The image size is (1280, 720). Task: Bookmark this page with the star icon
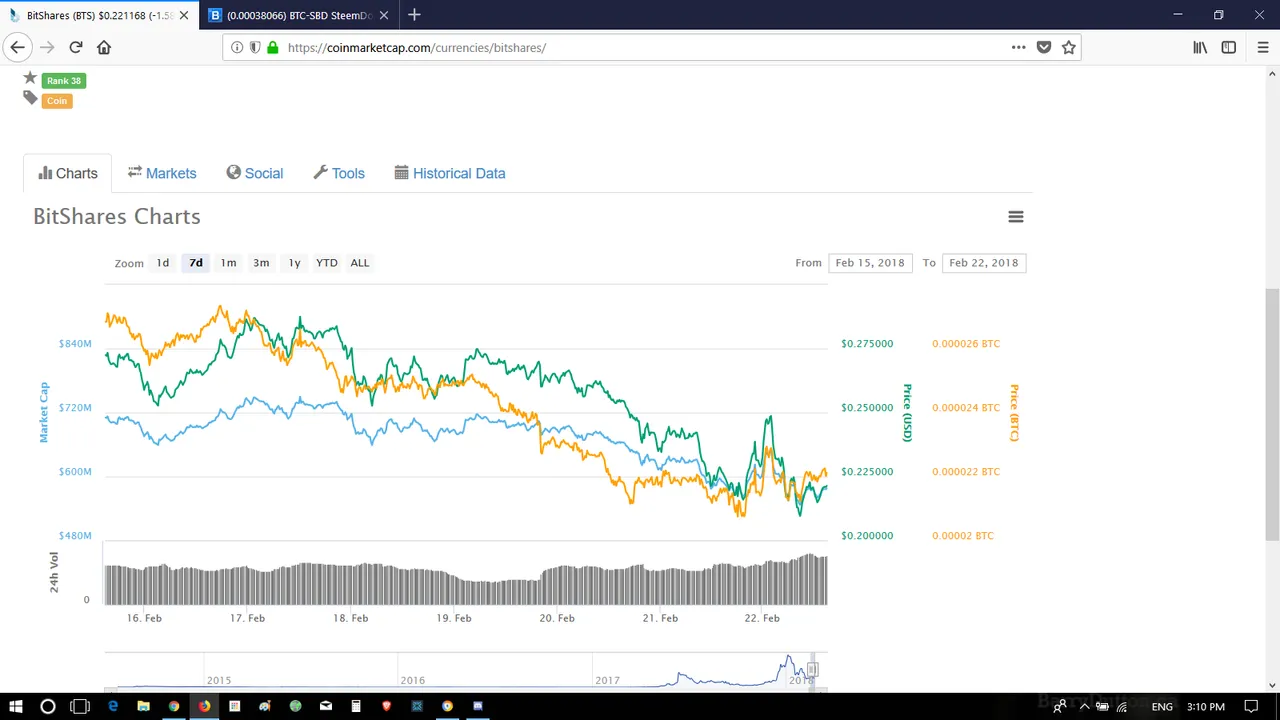click(1069, 47)
